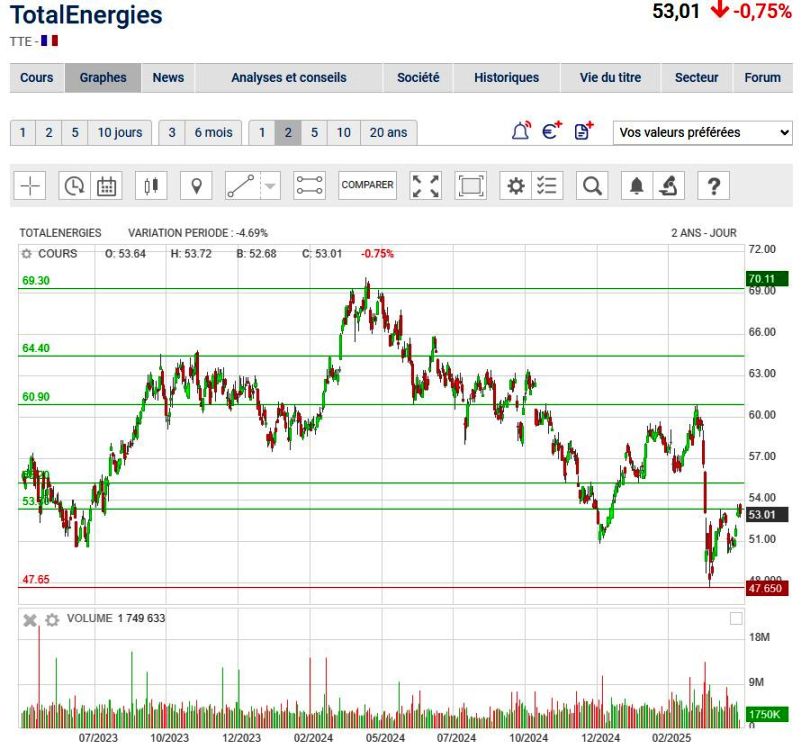Click the VARIATION PERIODE -4.69% text
Viewport: 801px width, 749px height.
(198, 233)
